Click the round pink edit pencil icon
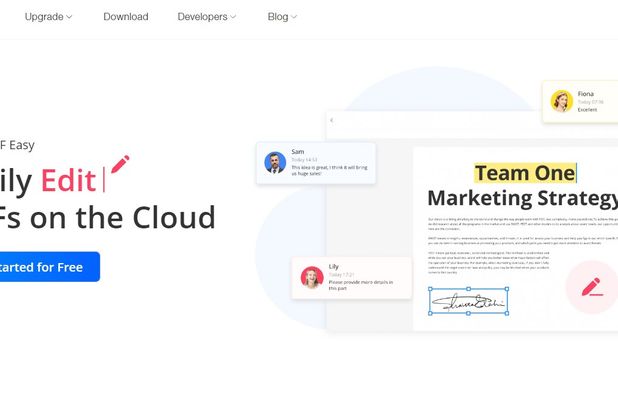This screenshot has height=394, width=618. pyautogui.click(x=592, y=287)
